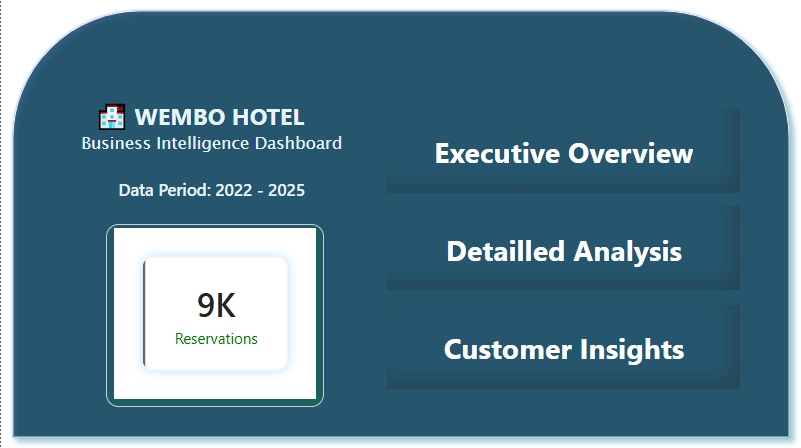Screen dimensions: 801x448
Task: Select the Business Intelligence Dashboard subtitle
Action: [211, 143]
